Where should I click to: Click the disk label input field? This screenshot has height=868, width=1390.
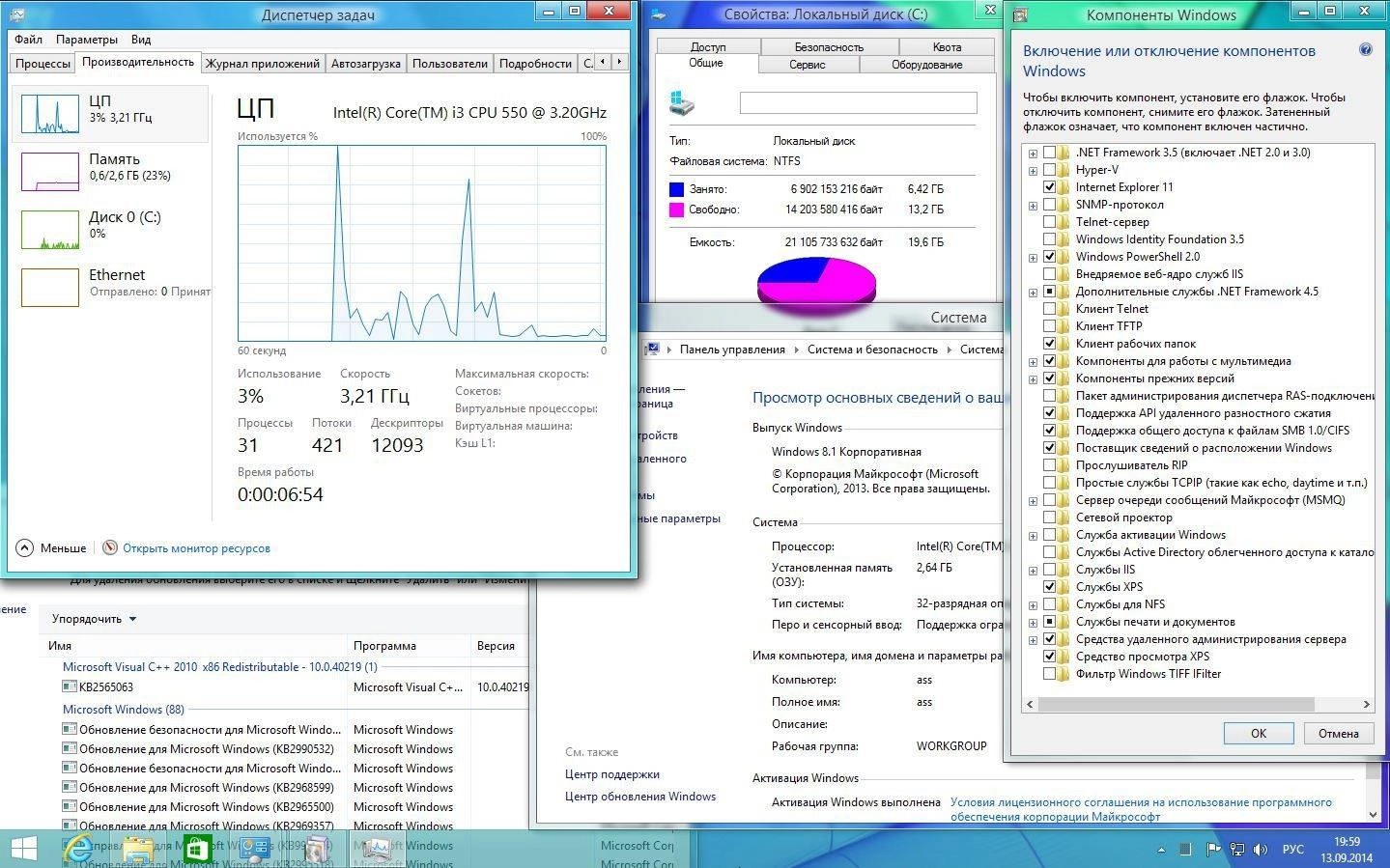(858, 102)
